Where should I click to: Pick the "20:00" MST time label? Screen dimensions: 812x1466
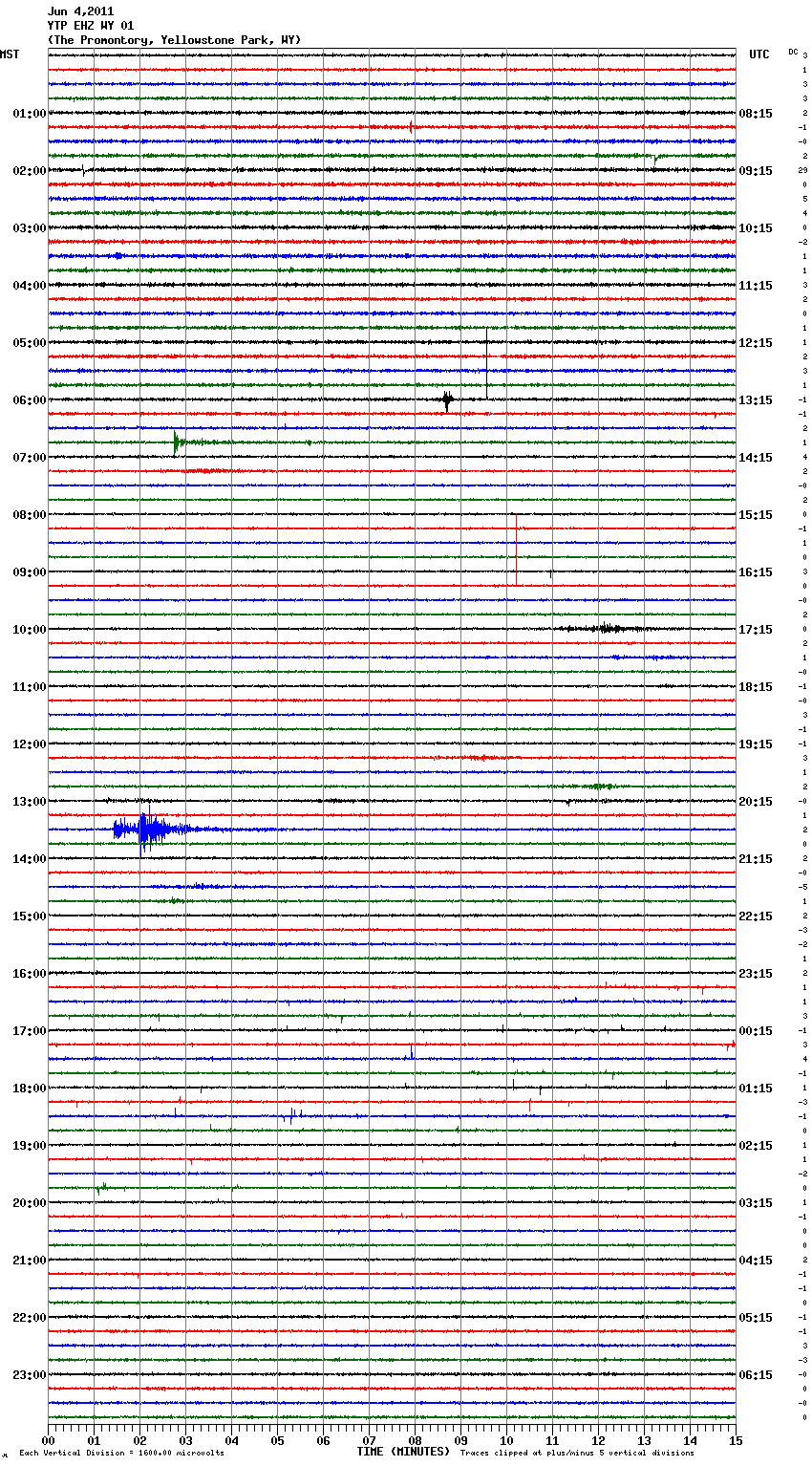pos(30,1203)
